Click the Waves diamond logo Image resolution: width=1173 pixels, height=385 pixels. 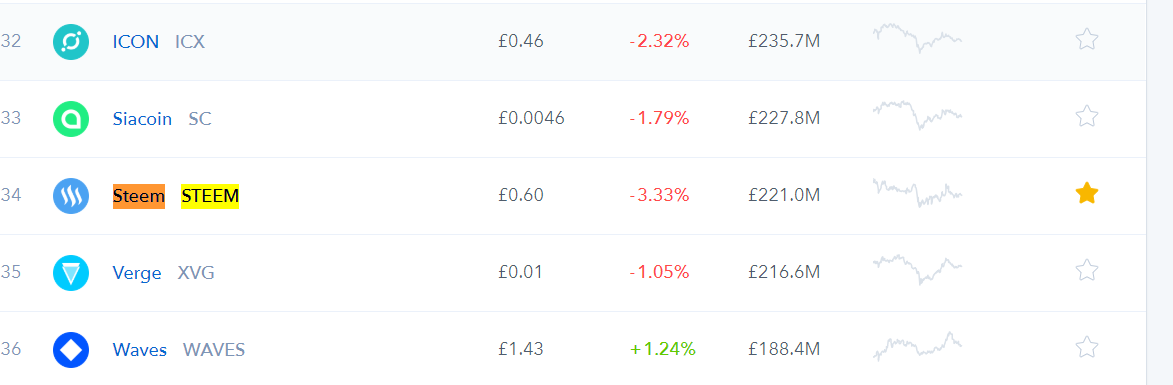click(71, 349)
